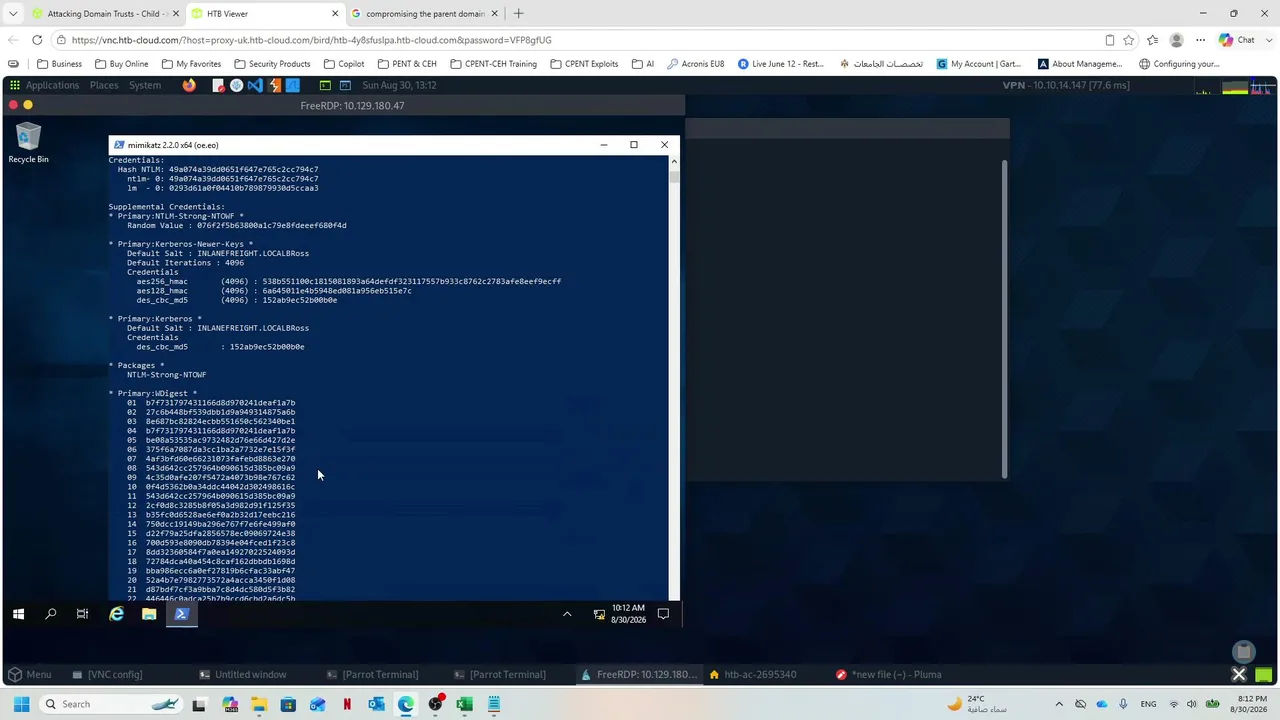The width and height of the screenshot is (1280, 720).
Task: Open the Copilot Chat button in Edge
Action: (1237, 40)
